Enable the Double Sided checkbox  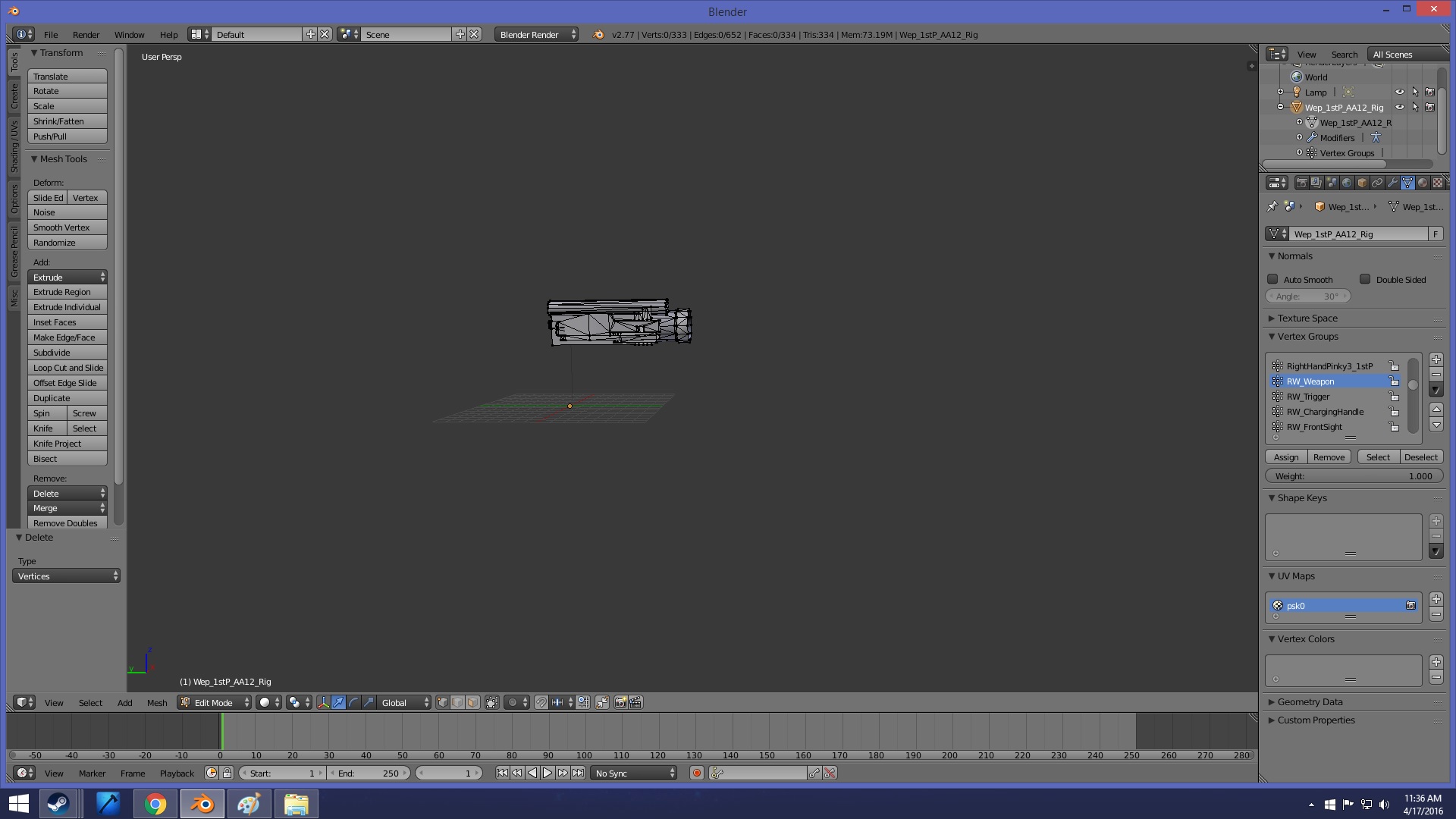click(x=1365, y=280)
